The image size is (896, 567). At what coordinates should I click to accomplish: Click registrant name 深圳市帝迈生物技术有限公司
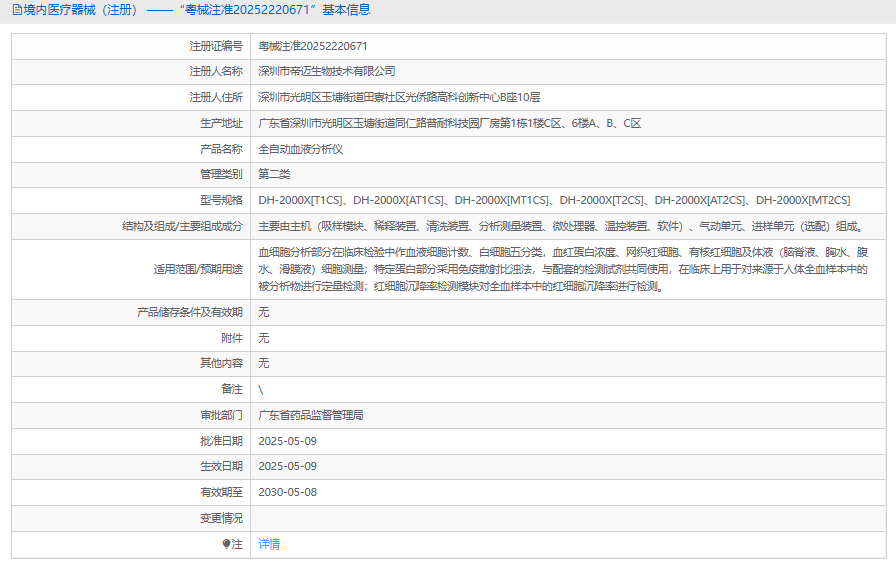point(327,72)
